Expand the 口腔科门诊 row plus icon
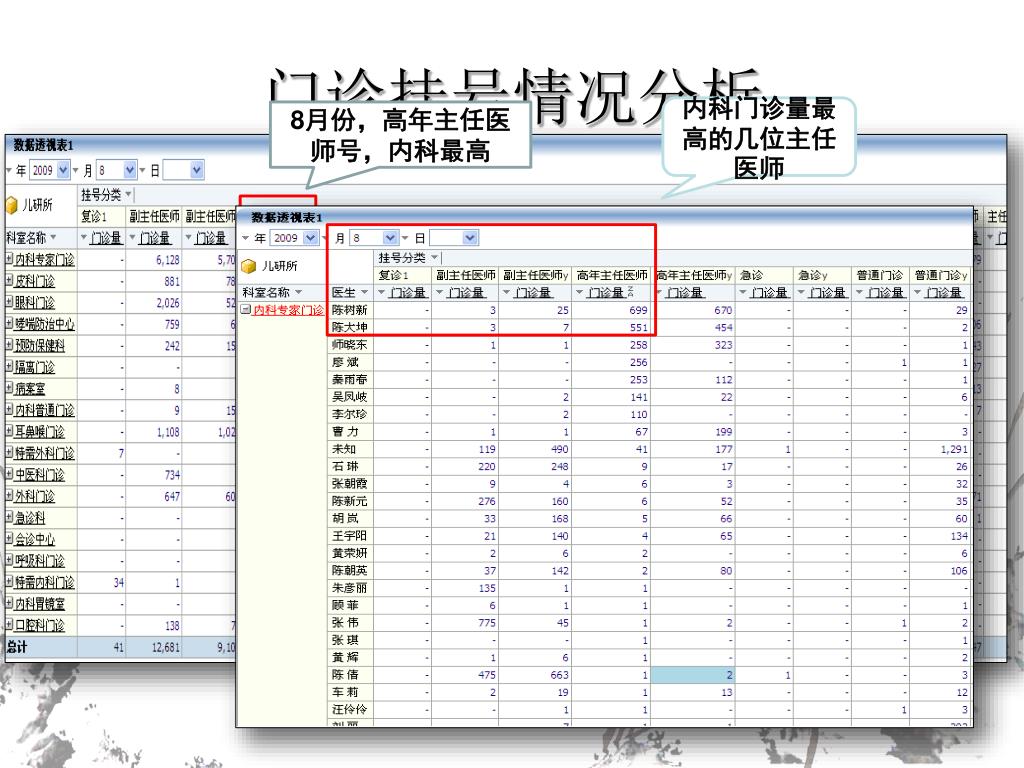This screenshot has height=768, width=1024. click(x=9, y=626)
